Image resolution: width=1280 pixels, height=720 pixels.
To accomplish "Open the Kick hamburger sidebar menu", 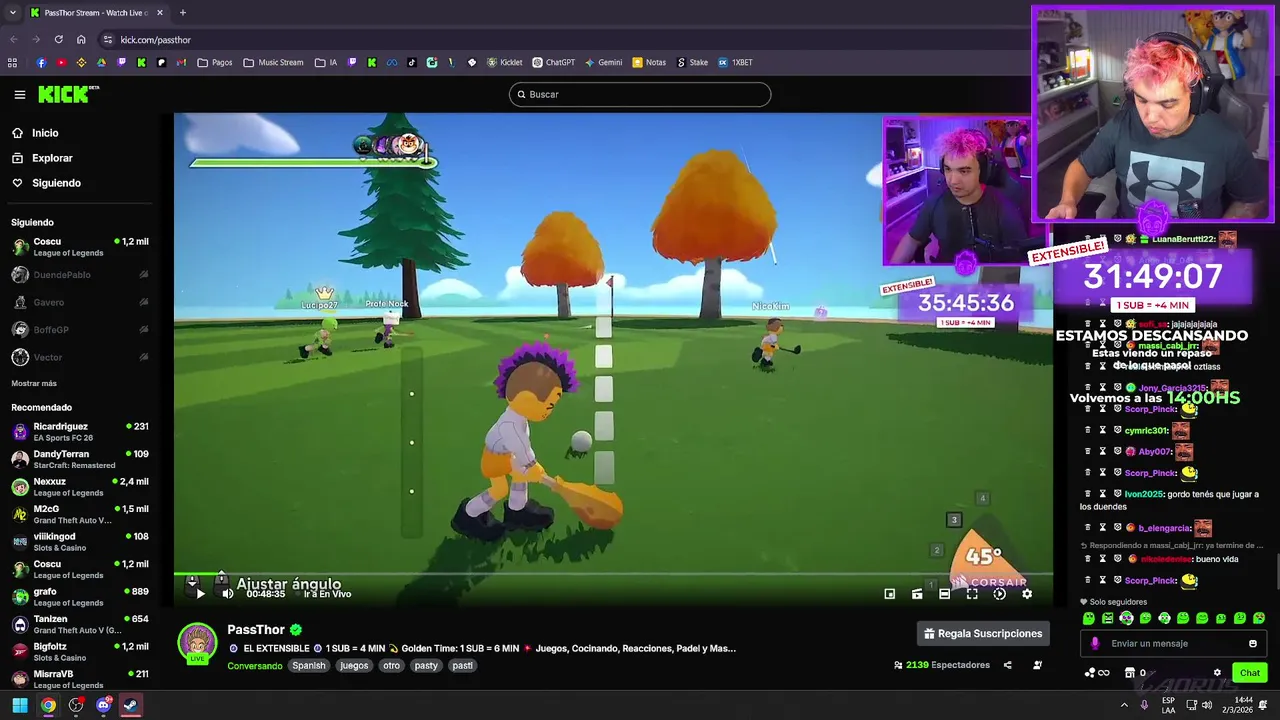I will pos(20,95).
